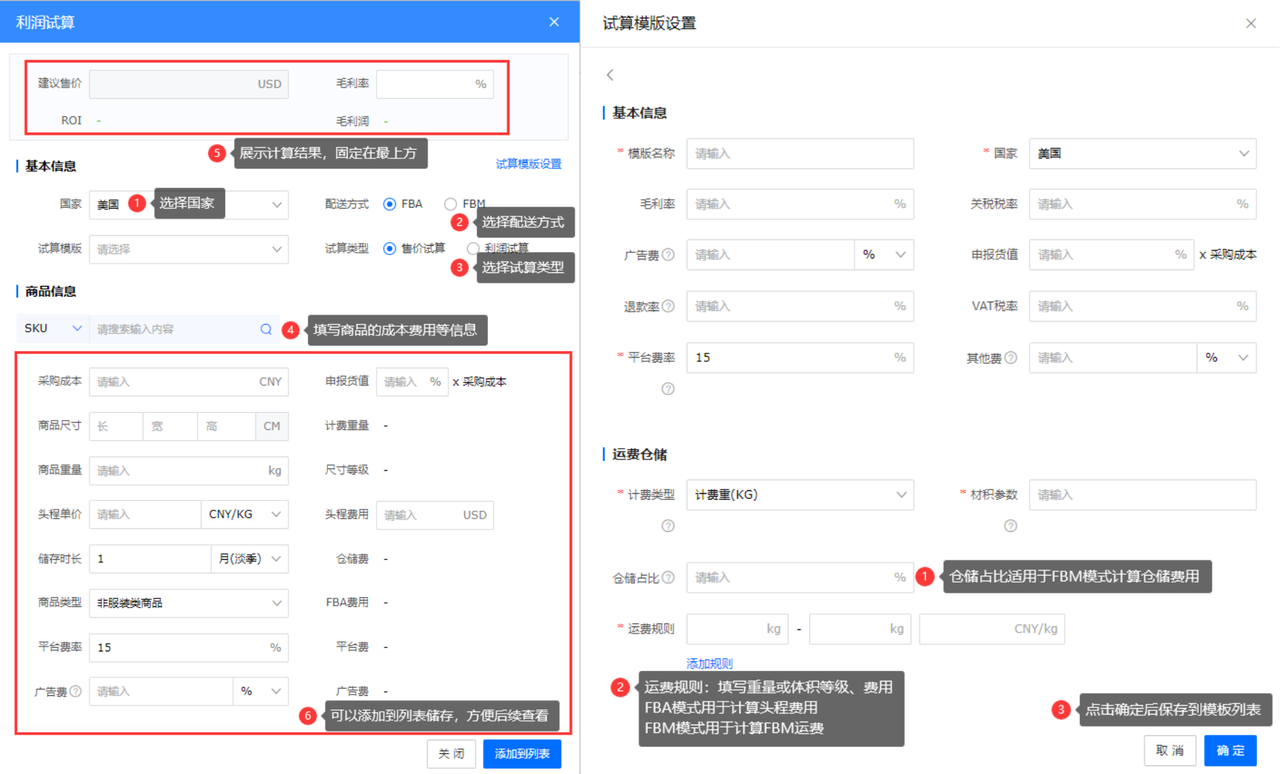This screenshot has width=1280, height=774.
Task: Open 头程单价 CNY/KG unit dropdown
Action: tap(245, 514)
